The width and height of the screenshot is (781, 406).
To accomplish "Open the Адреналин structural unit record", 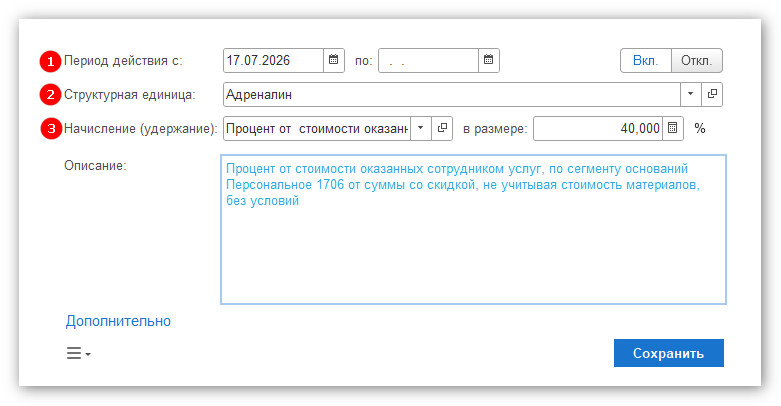I will [712, 94].
